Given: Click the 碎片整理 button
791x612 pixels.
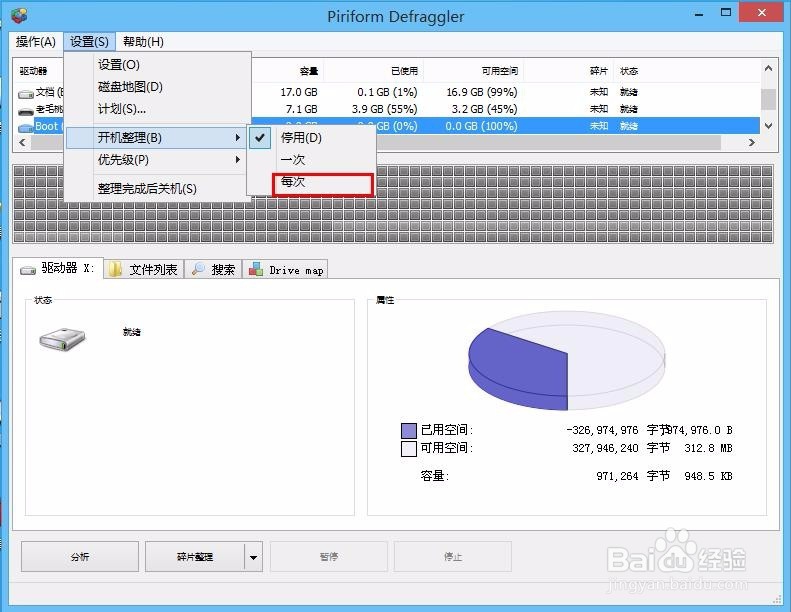Looking at the screenshot, I should point(195,557).
